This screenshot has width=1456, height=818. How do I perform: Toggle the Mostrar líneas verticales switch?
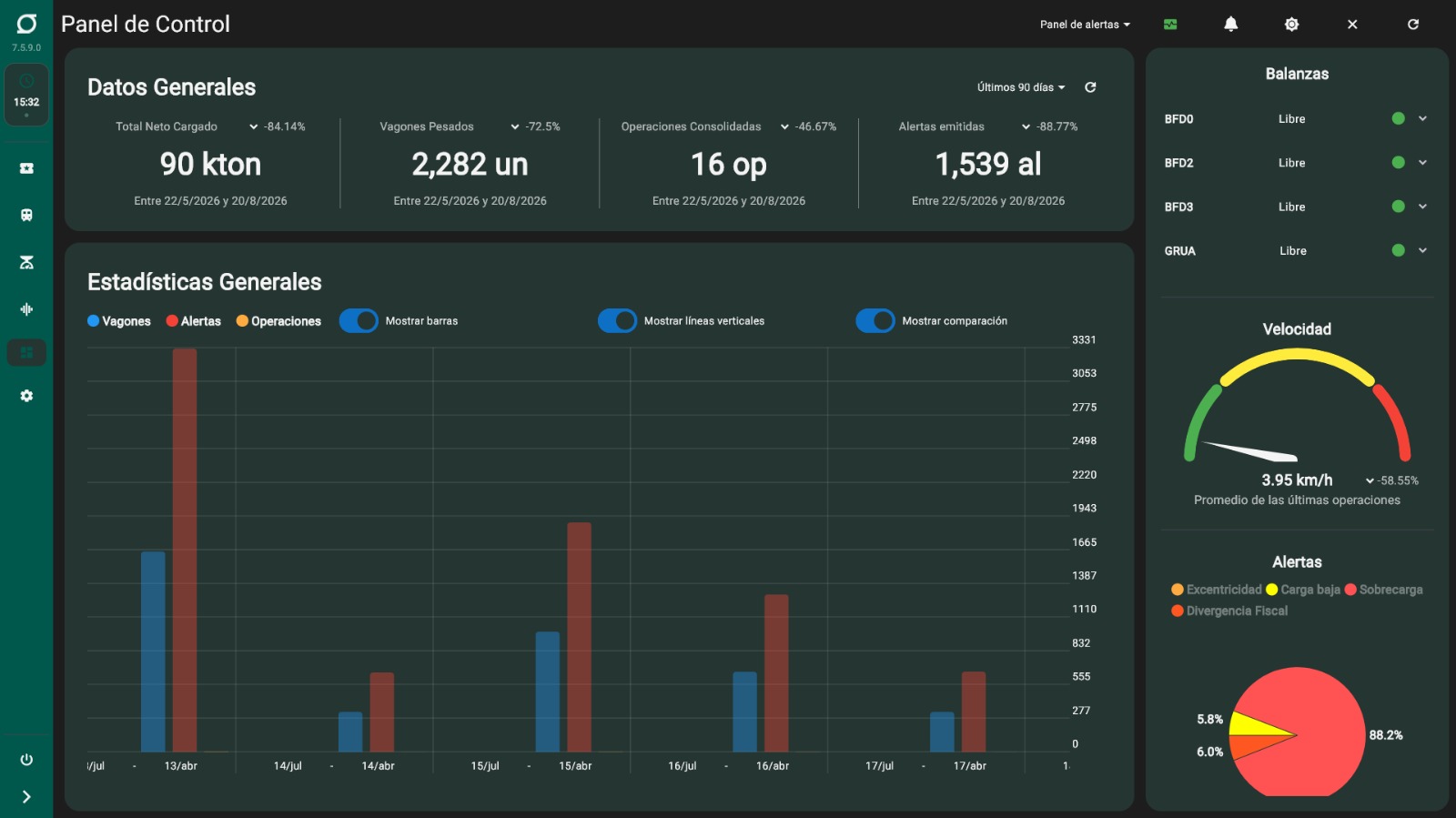[617, 320]
